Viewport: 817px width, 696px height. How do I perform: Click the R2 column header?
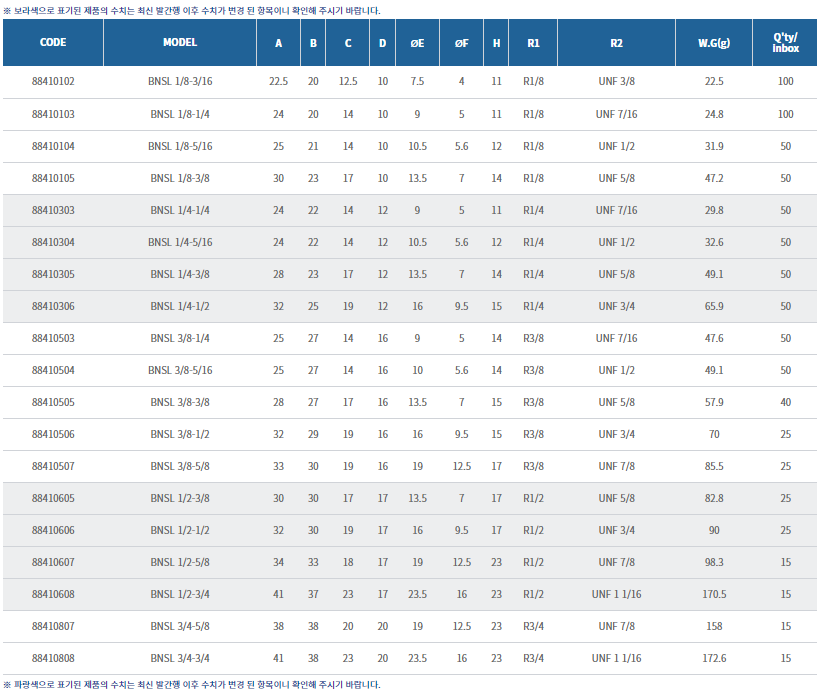[x=616, y=43]
